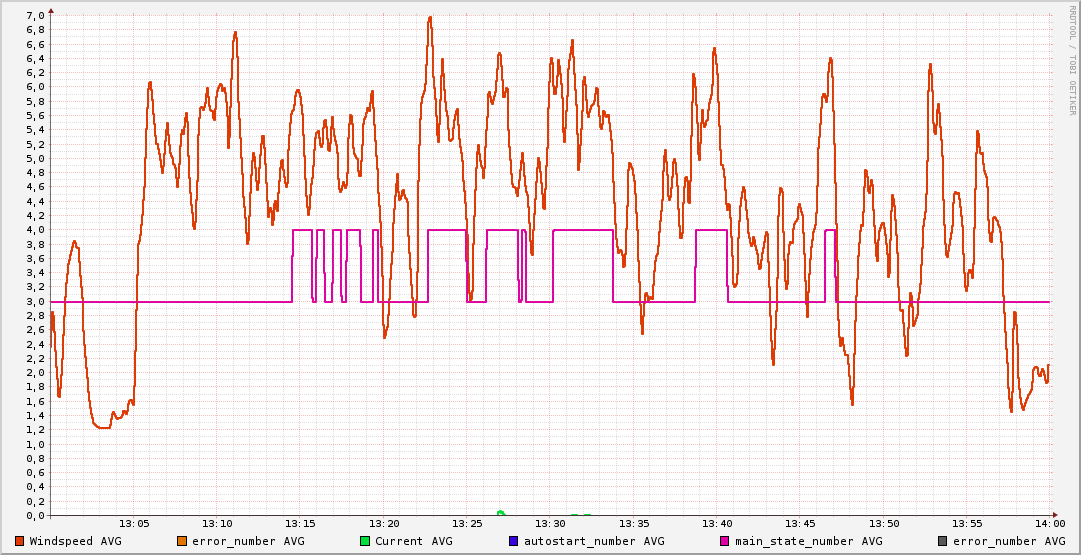Click the 13:50 time axis label
This screenshot has height=555, width=1081.
pos(884,524)
